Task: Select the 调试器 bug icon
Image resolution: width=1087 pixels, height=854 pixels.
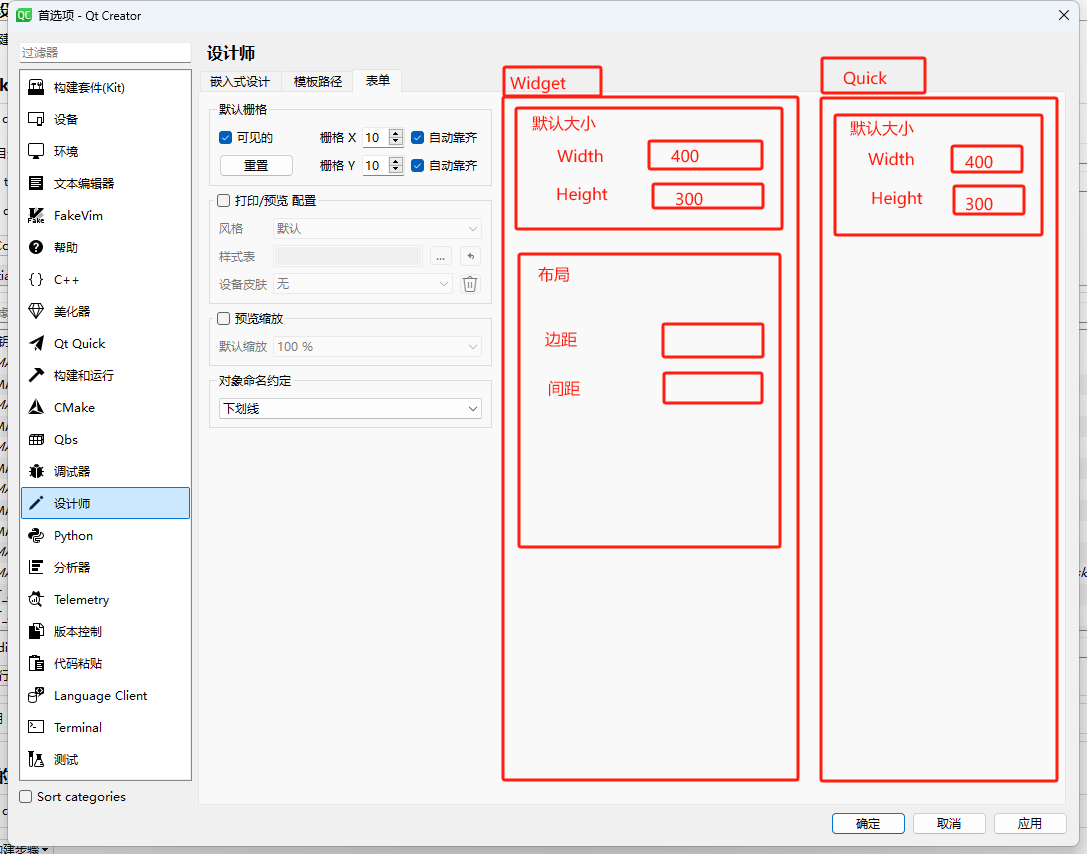Action: [36, 471]
